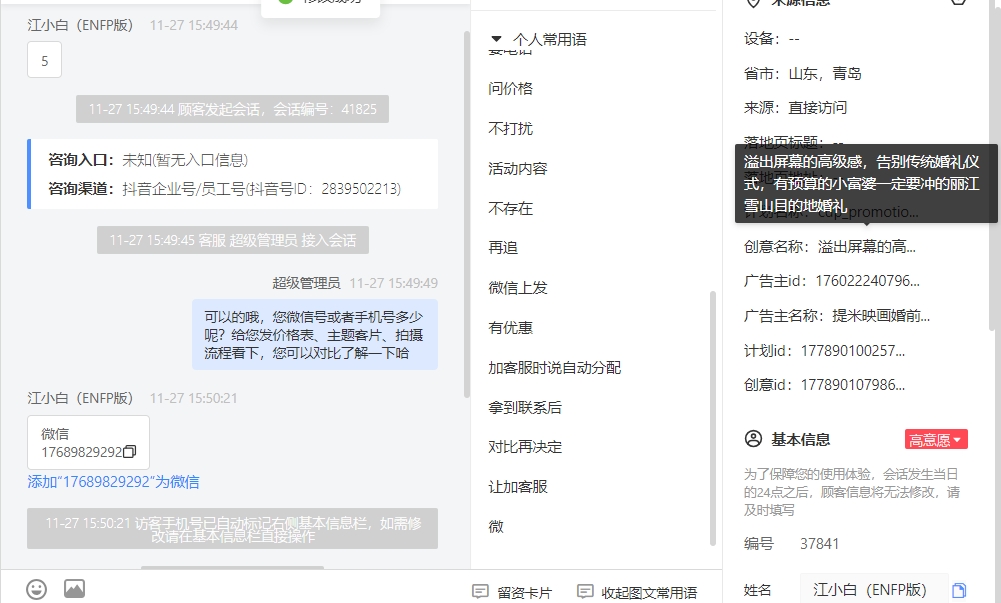Click the 咨询渠道 抖音企业号 row

225,189
